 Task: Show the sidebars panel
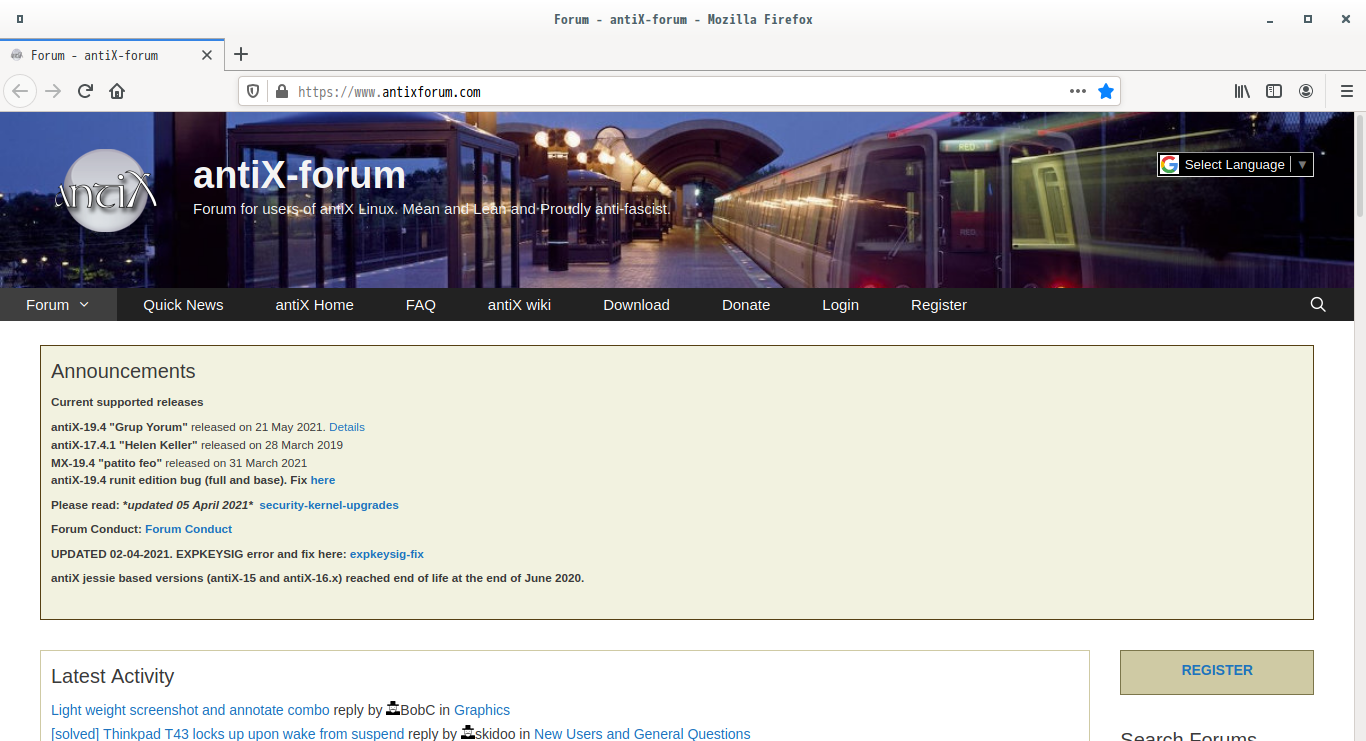pyautogui.click(x=1274, y=91)
